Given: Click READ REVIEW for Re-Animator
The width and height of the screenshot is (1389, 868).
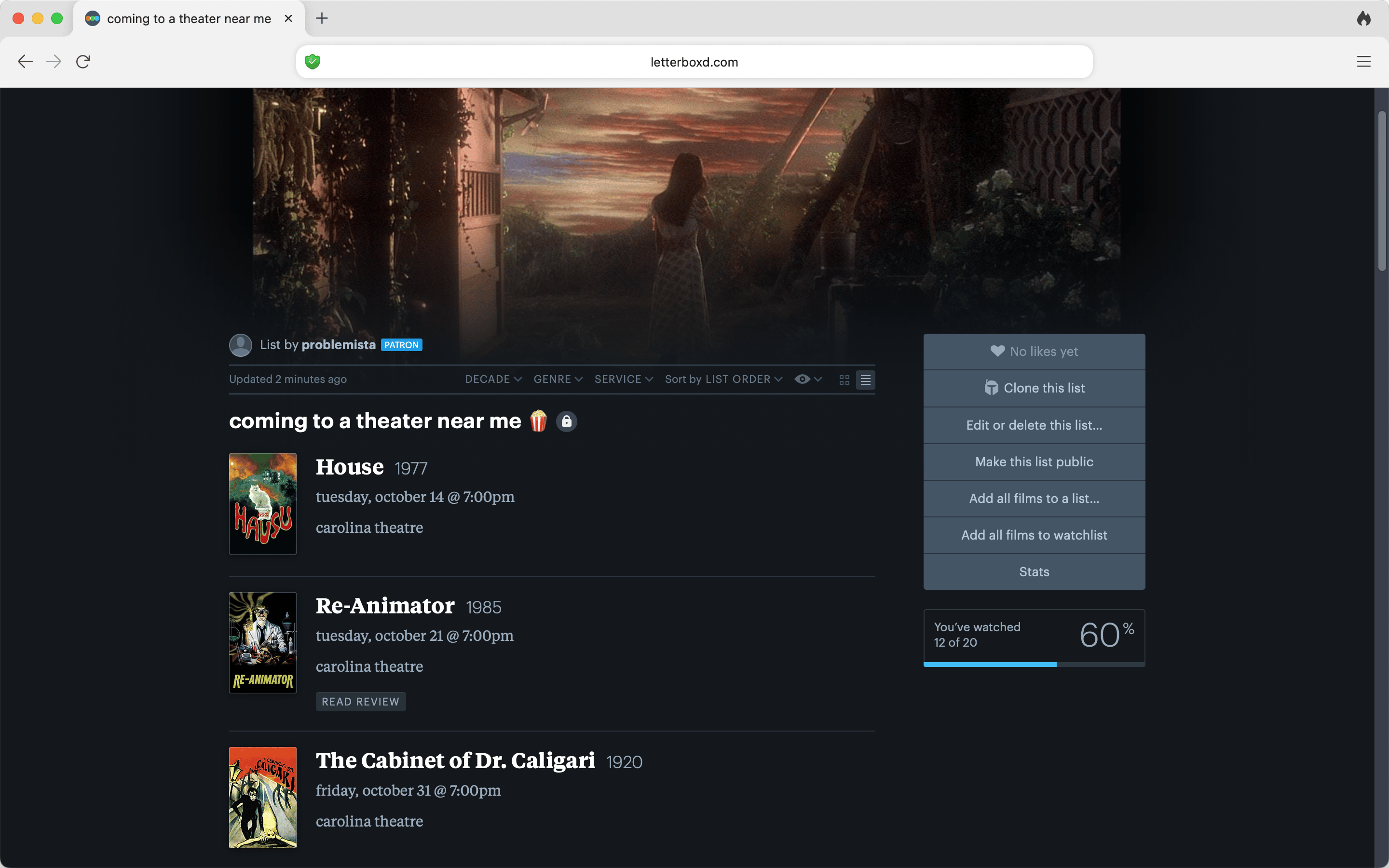Looking at the screenshot, I should click(360, 702).
